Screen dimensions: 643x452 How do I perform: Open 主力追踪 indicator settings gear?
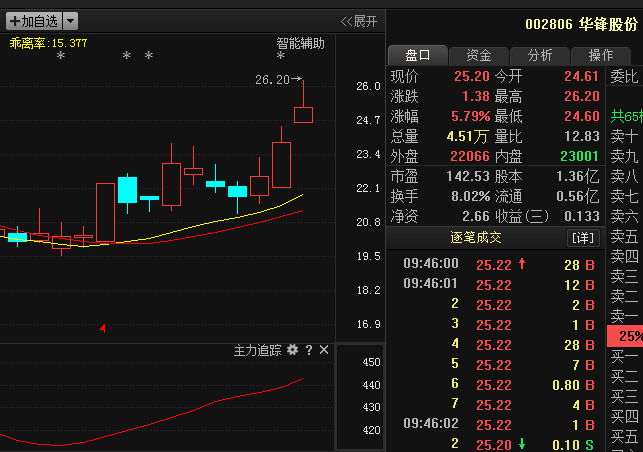click(x=292, y=350)
